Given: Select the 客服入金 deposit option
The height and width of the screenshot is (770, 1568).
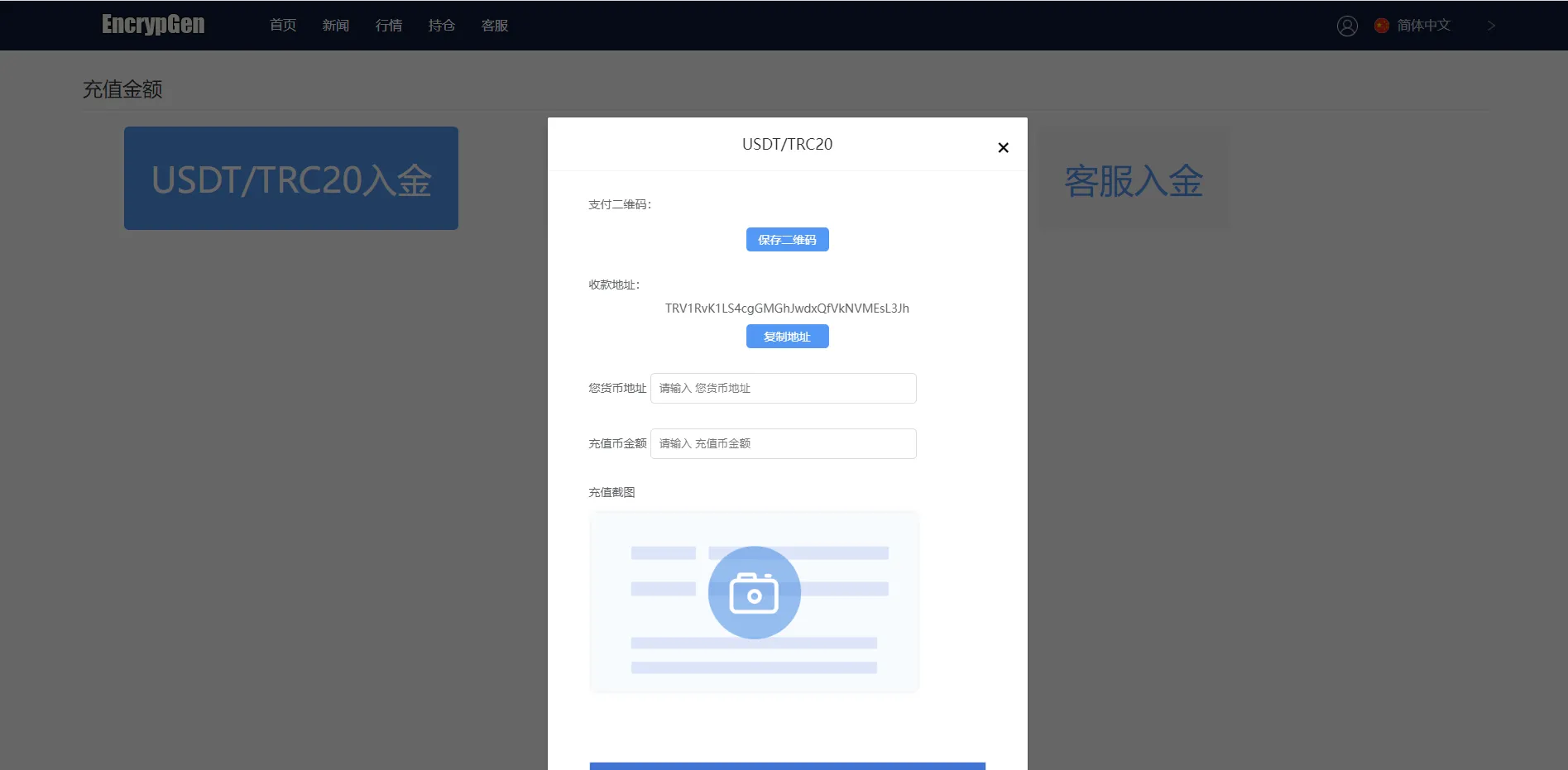Looking at the screenshot, I should pos(1133,180).
